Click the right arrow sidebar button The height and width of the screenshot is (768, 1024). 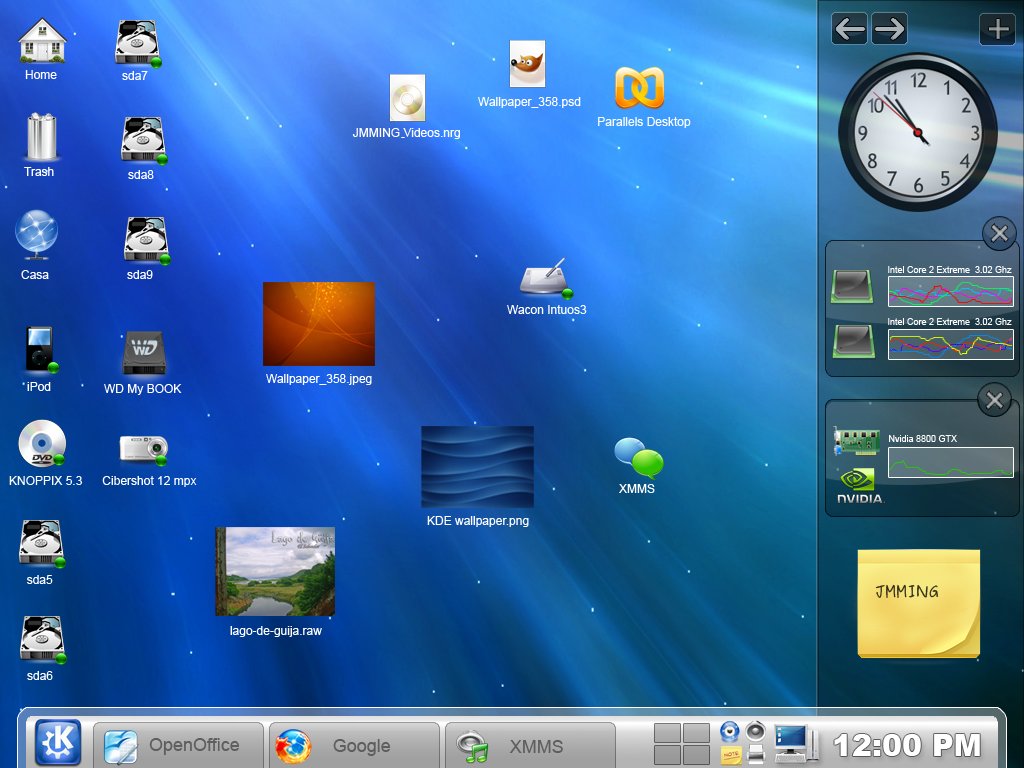(889, 29)
